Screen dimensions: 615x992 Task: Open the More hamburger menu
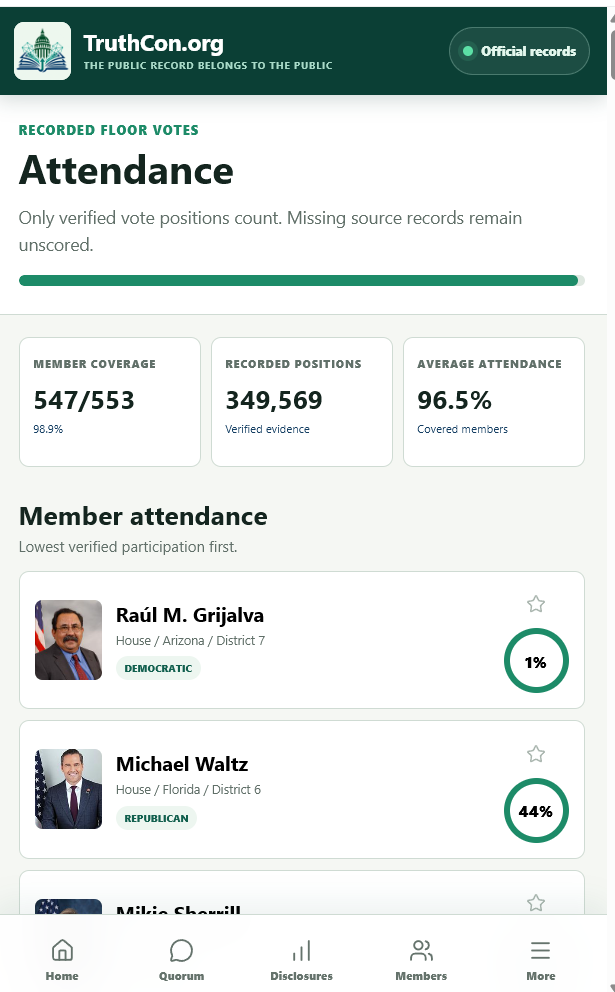pos(540,950)
